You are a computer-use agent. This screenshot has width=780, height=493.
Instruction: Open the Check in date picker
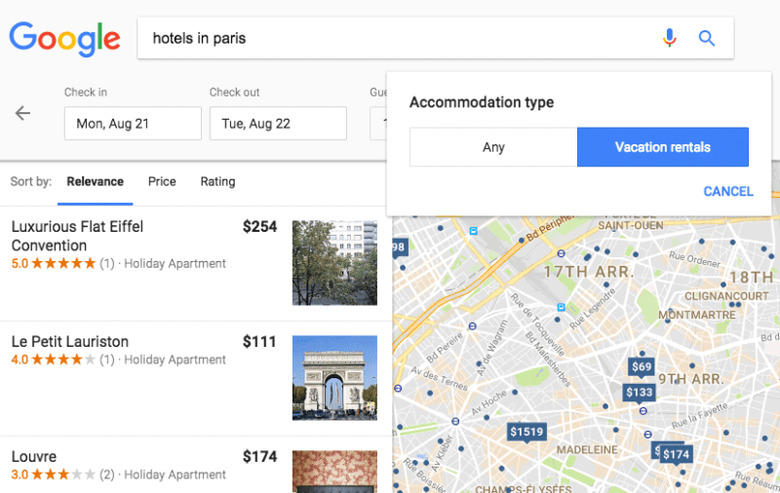tap(133, 124)
